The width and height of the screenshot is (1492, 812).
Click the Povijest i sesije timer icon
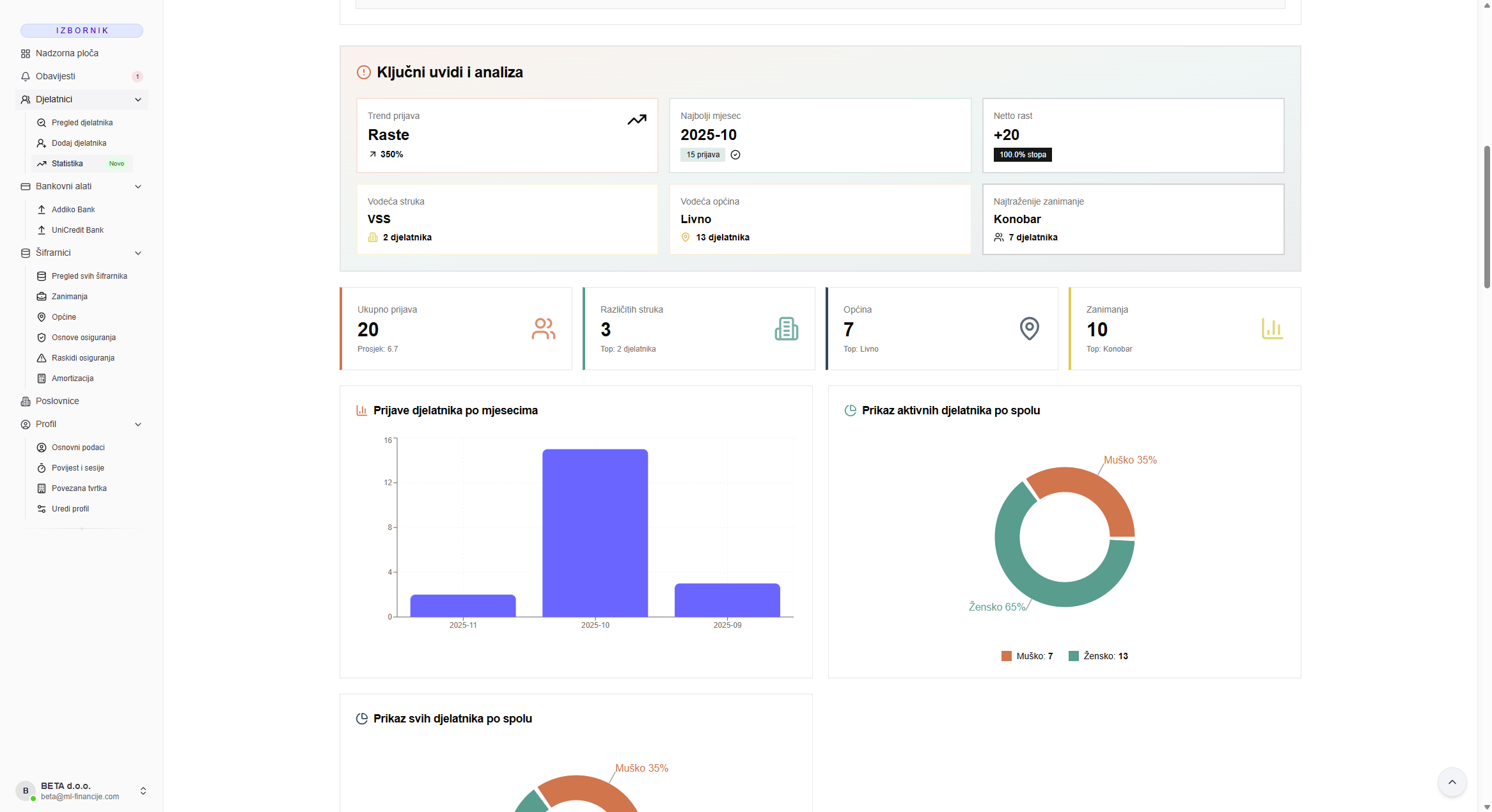pyautogui.click(x=42, y=468)
